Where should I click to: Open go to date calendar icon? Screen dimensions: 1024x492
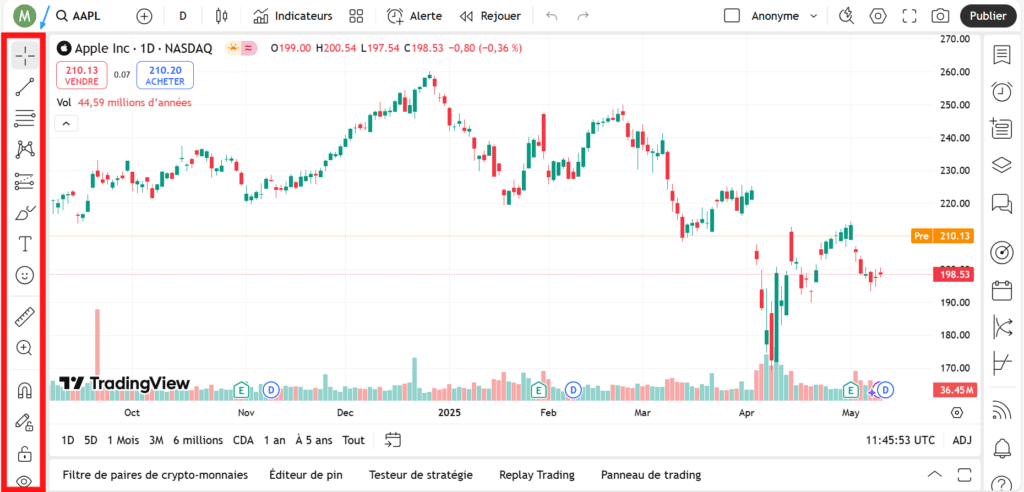pos(392,440)
